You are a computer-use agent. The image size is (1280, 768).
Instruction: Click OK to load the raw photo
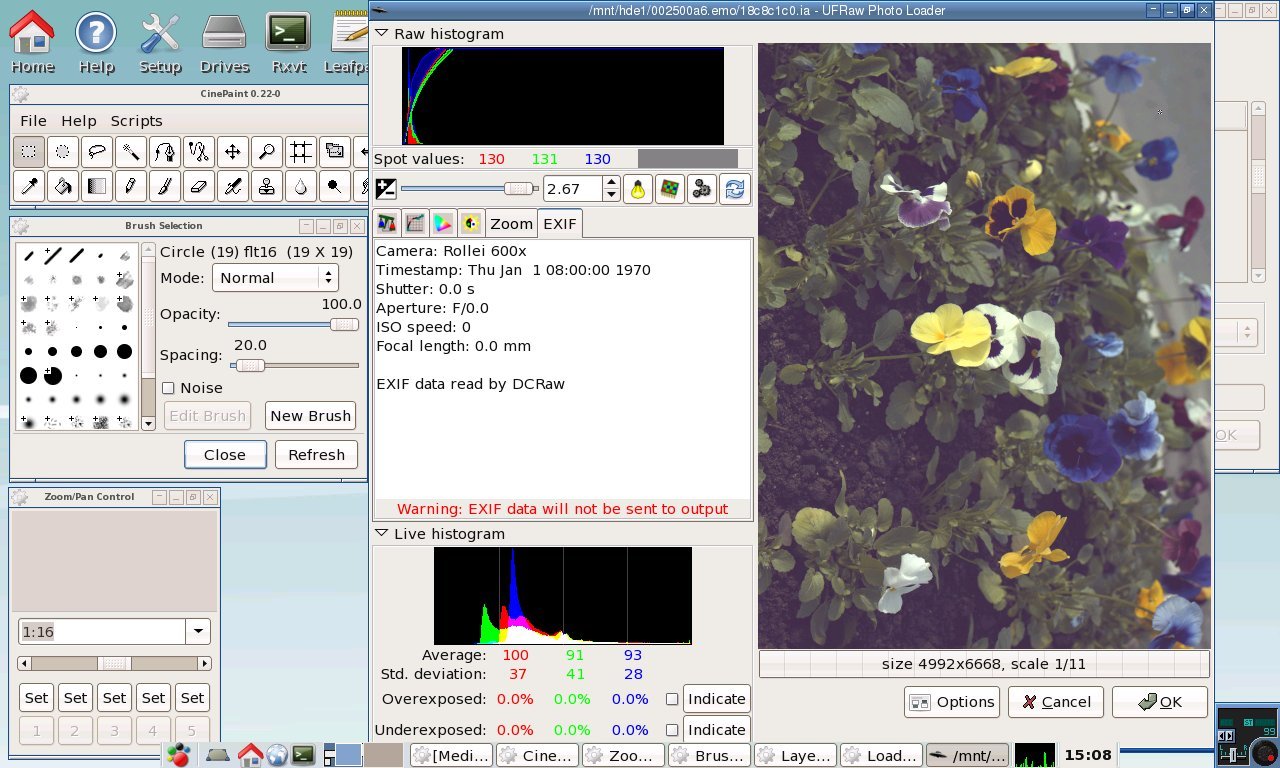point(1159,702)
